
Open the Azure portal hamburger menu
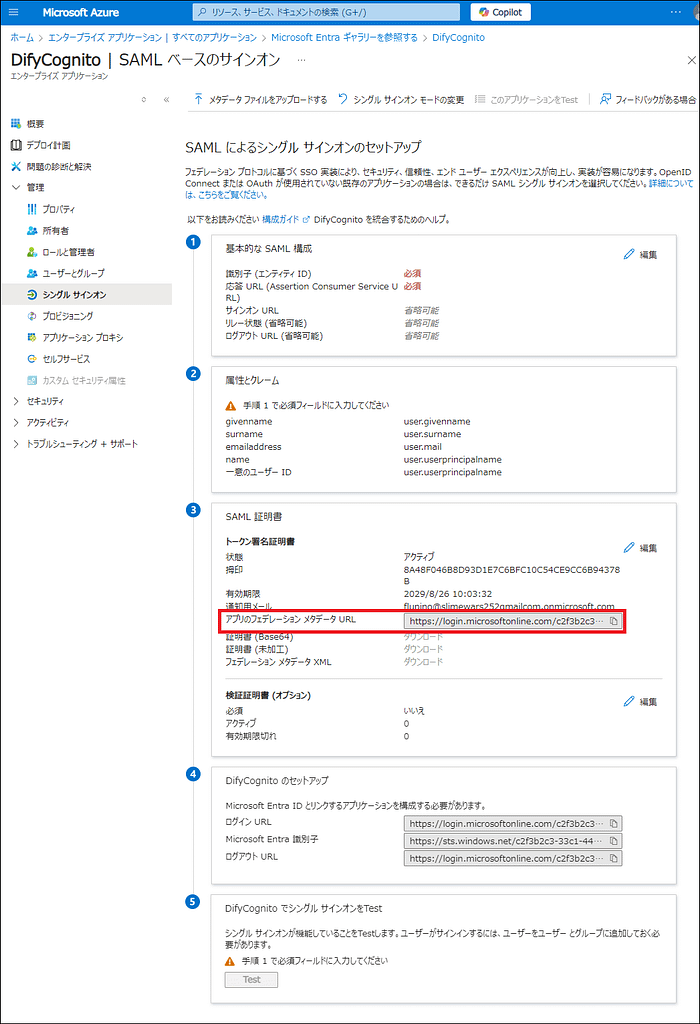coord(14,13)
